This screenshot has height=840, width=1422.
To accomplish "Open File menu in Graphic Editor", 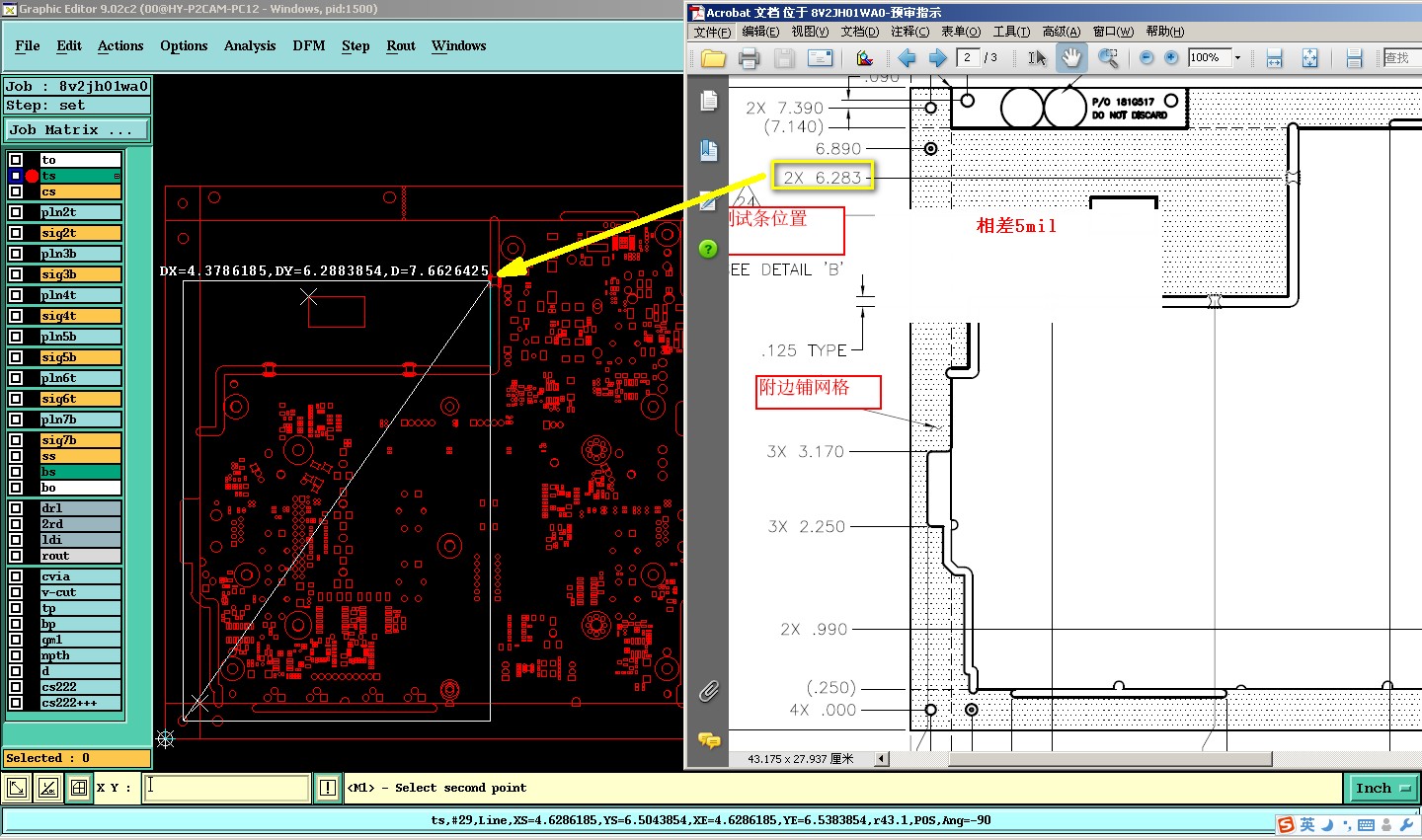I will click(28, 45).
